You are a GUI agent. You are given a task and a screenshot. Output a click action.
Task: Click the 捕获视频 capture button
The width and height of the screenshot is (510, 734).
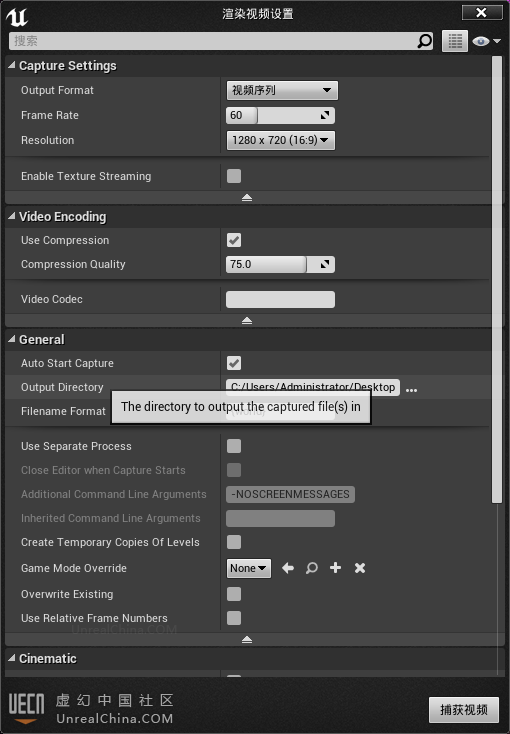coord(464,710)
